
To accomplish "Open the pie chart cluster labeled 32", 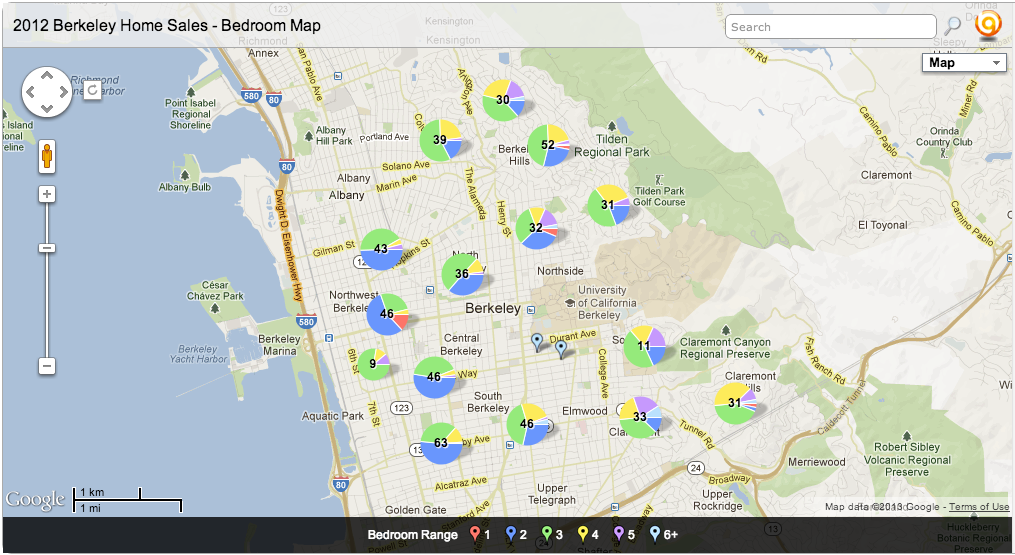I will click(536, 228).
